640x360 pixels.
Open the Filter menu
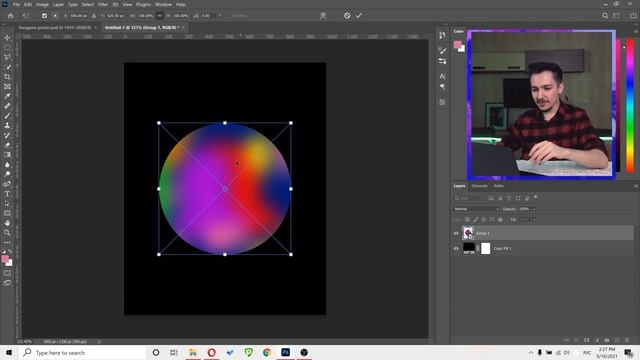tap(102, 4)
